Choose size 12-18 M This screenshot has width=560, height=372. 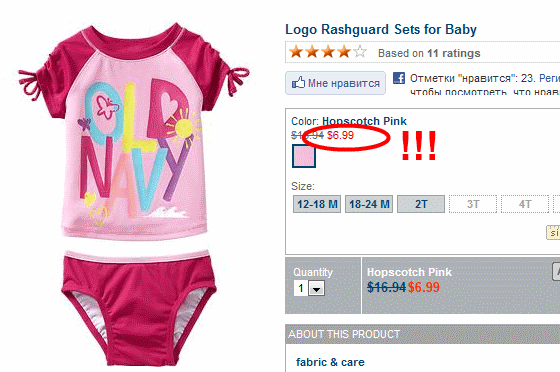pyautogui.click(x=317, y=204)
